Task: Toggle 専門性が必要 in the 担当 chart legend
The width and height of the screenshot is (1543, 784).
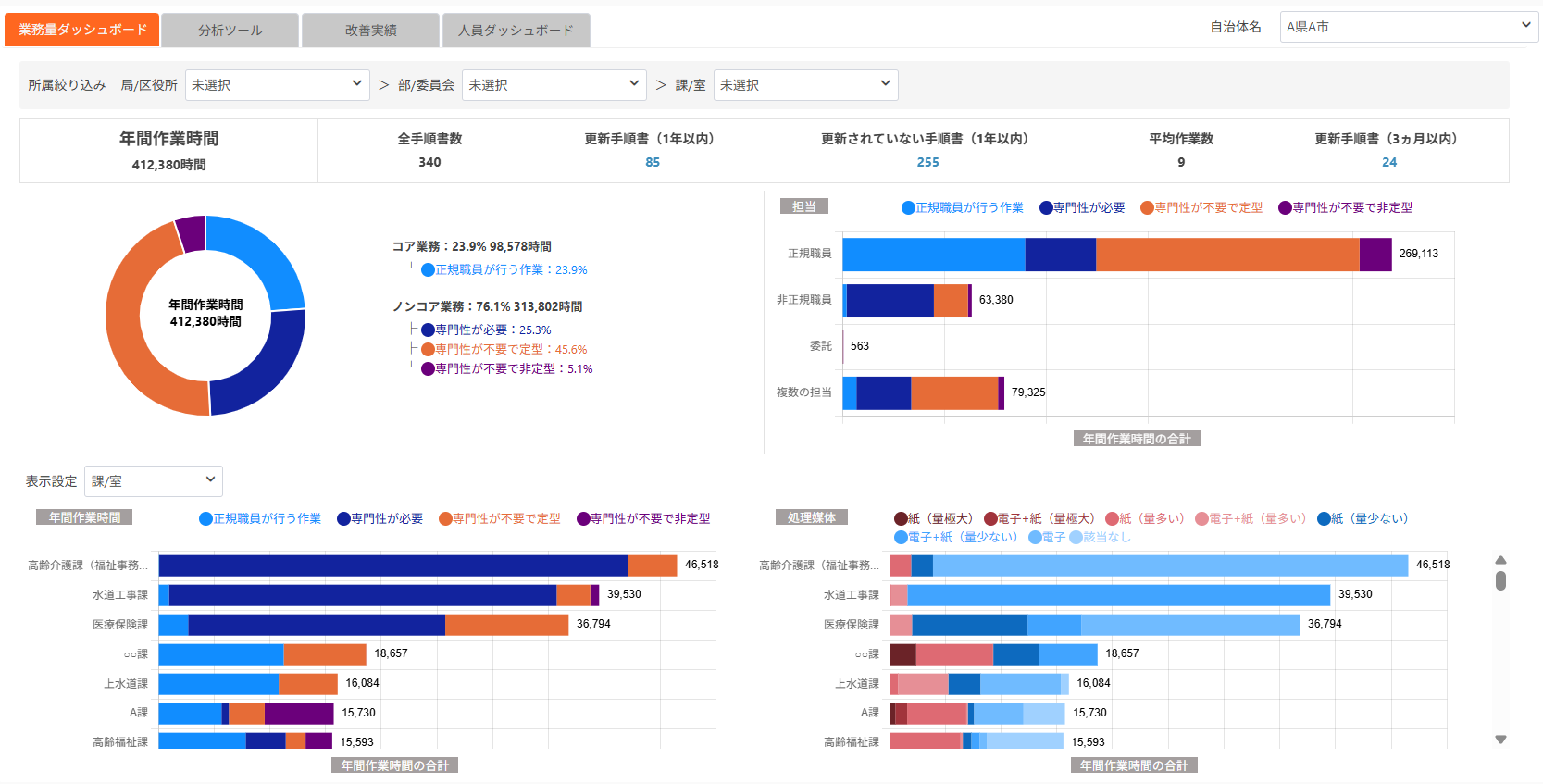Action: coord(1082,207)
